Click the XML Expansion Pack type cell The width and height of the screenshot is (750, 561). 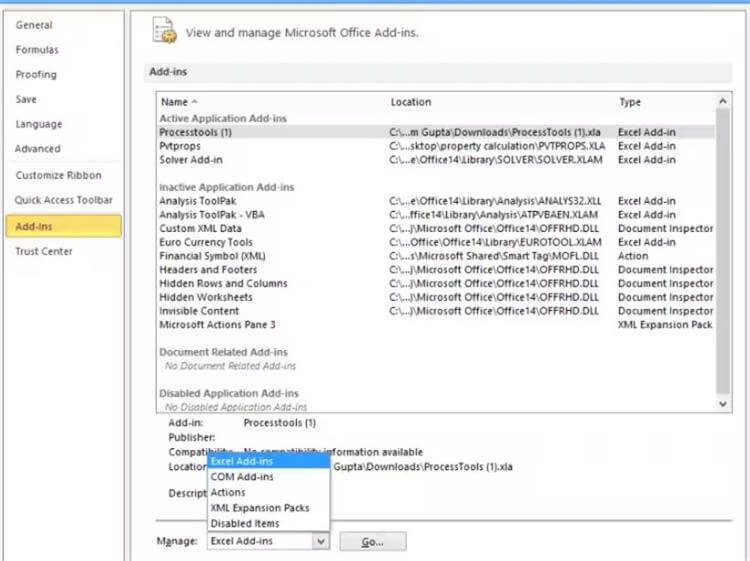pyautogui.click(x=665, y=325)
